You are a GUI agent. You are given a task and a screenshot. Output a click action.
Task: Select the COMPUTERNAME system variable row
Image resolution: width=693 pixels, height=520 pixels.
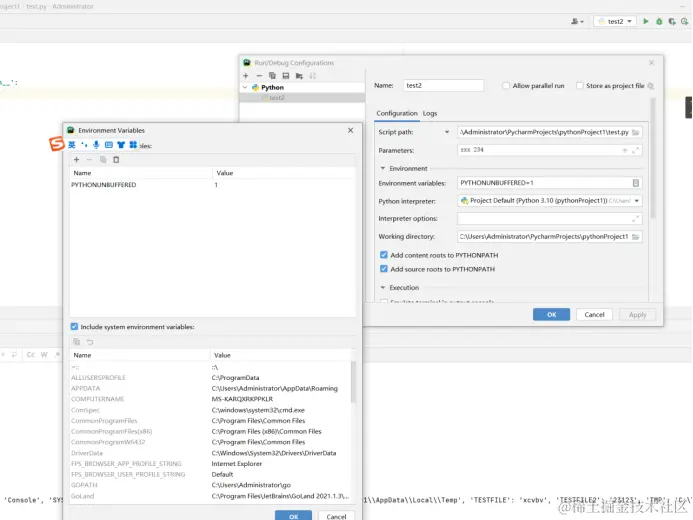click(x=210, y=399)
